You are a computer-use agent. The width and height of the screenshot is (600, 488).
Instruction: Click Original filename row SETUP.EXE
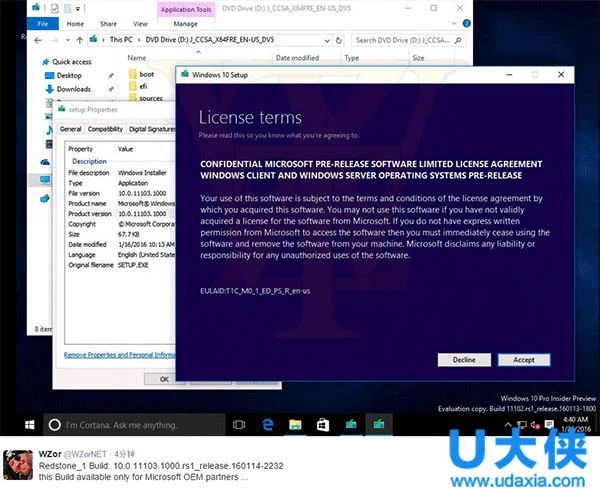point(121,265)
